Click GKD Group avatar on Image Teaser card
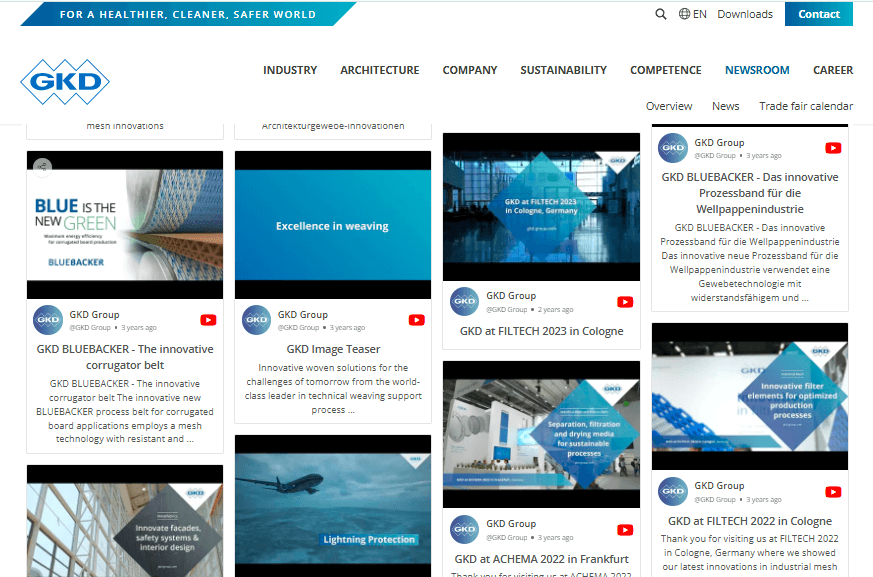 256,320
